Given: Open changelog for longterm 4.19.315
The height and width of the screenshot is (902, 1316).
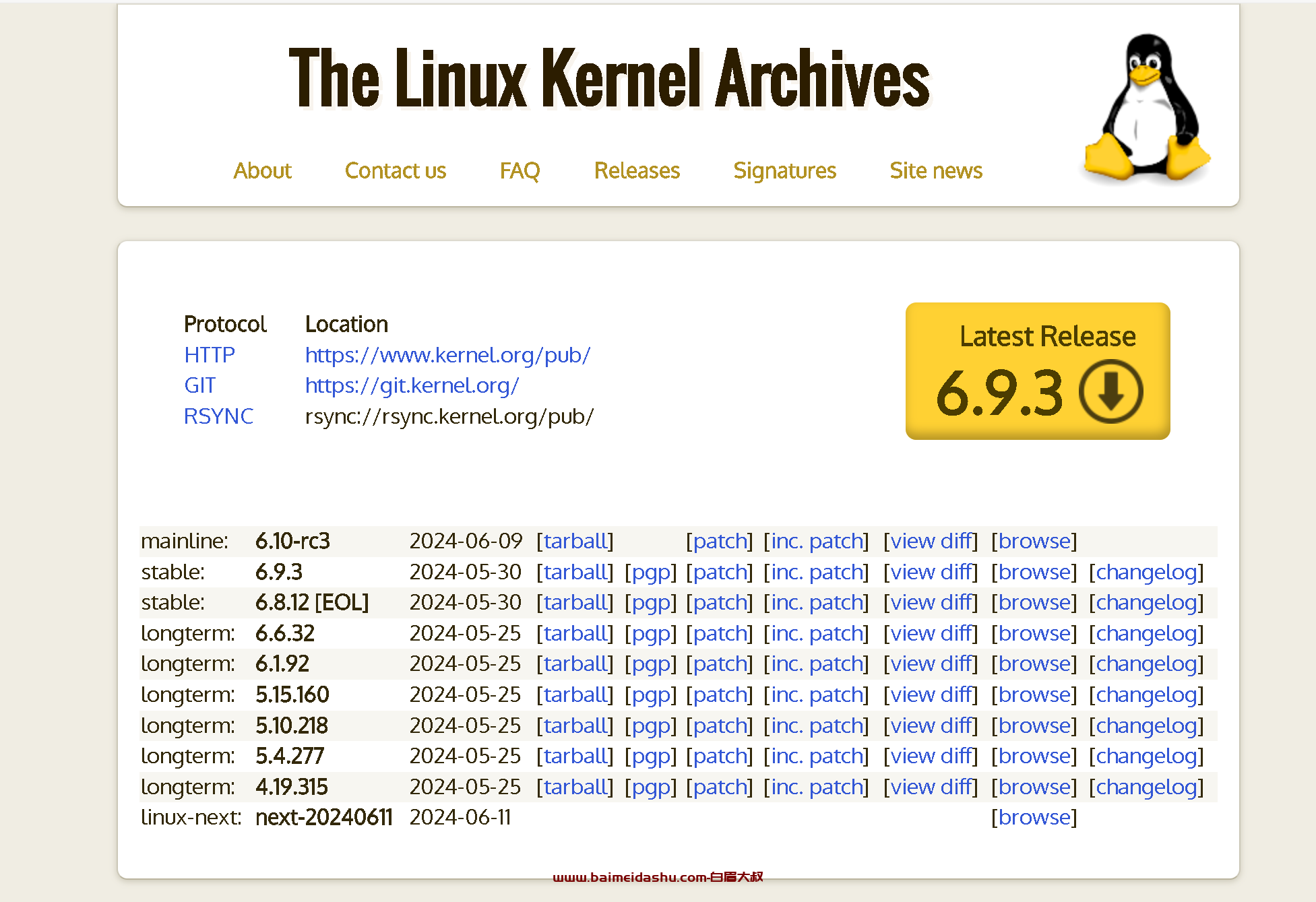Looking at the screenshot, I should [1146, 787].
